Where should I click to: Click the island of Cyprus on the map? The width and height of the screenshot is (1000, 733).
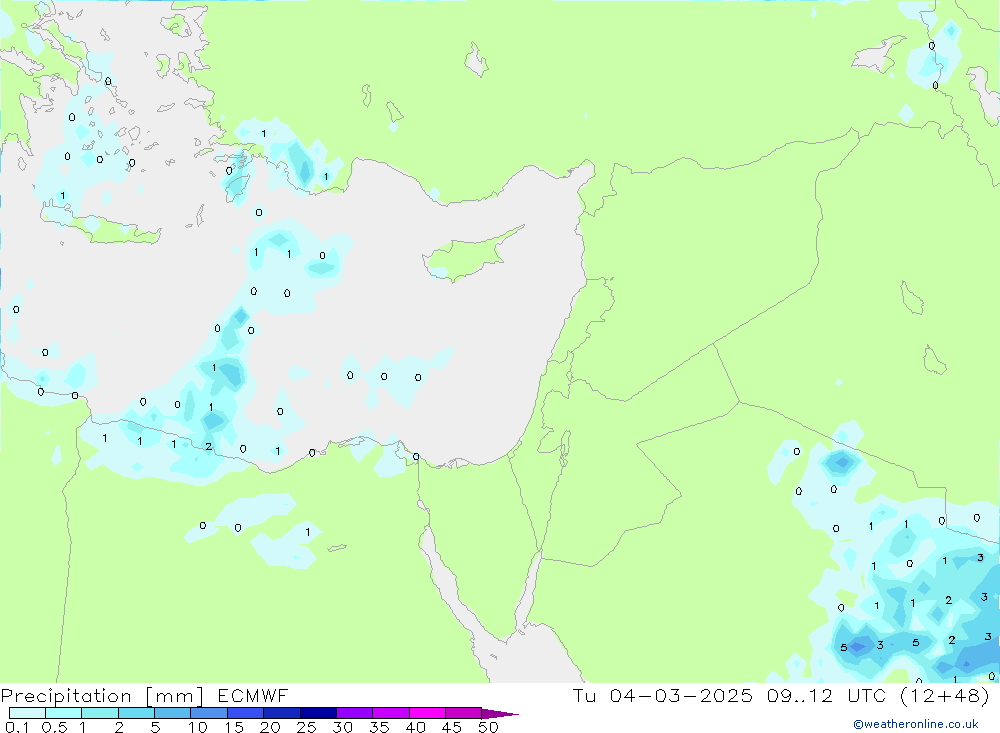469,256
